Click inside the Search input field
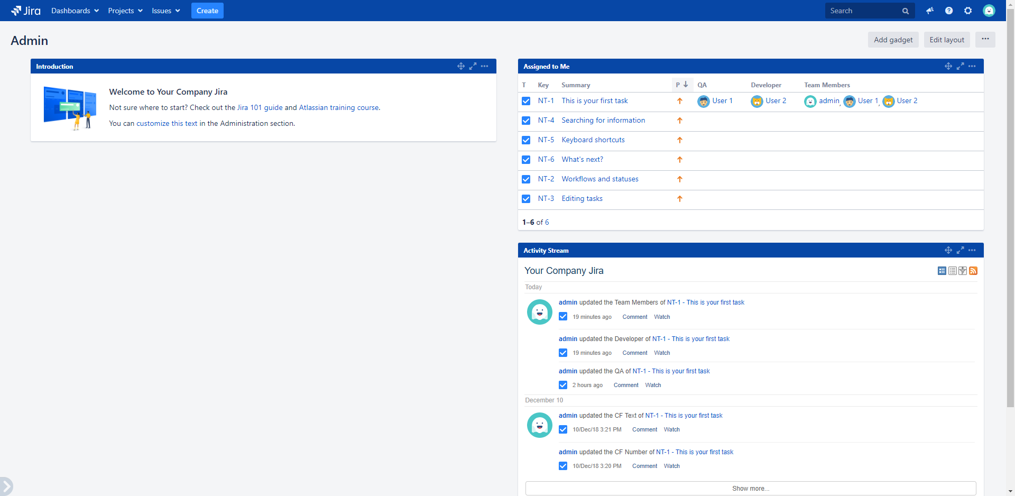The width and height of the screenshot is (1015, 496). (x=862, y=11)
